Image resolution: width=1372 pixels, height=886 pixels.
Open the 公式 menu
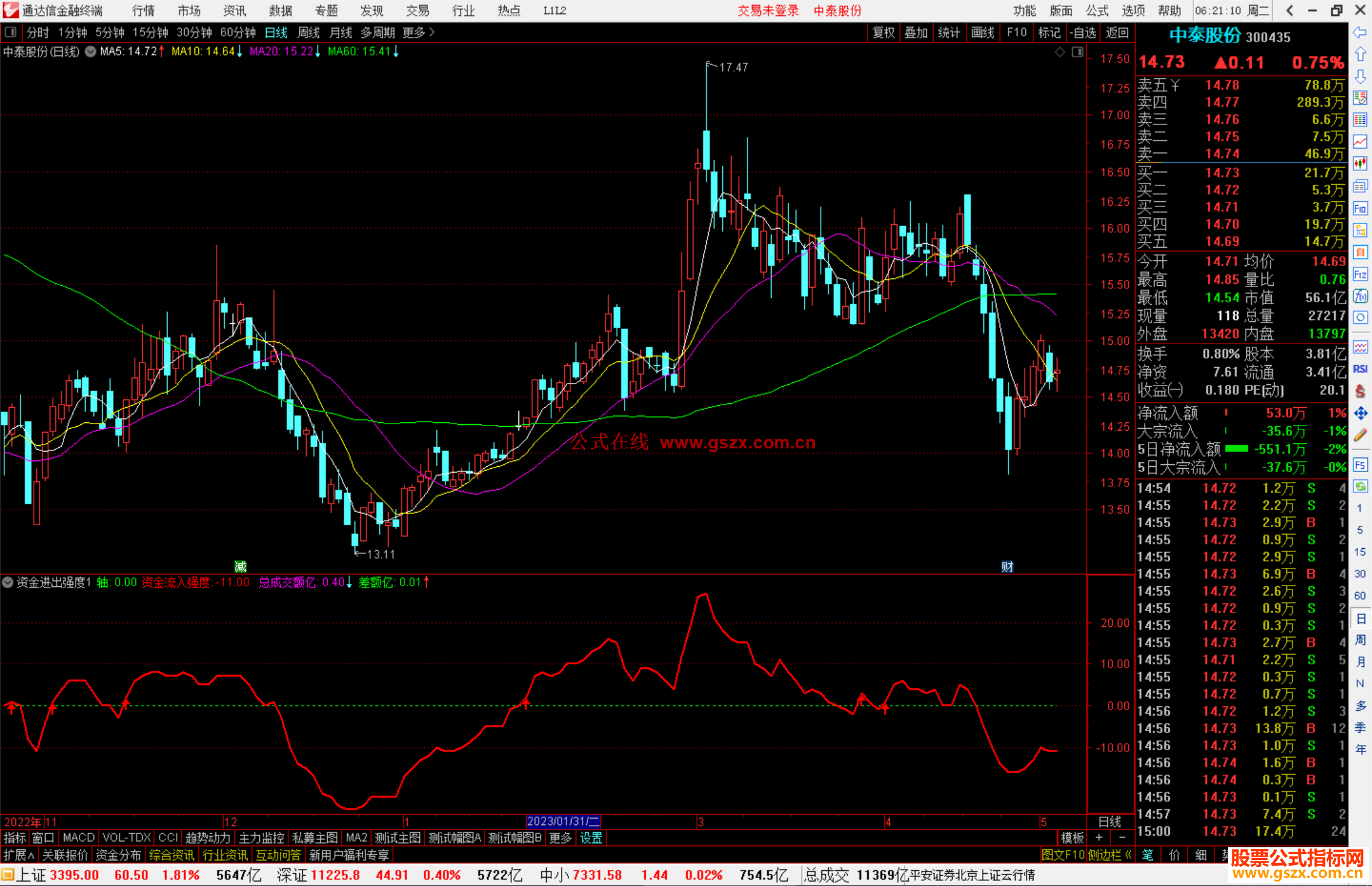tap(1097, 10)
